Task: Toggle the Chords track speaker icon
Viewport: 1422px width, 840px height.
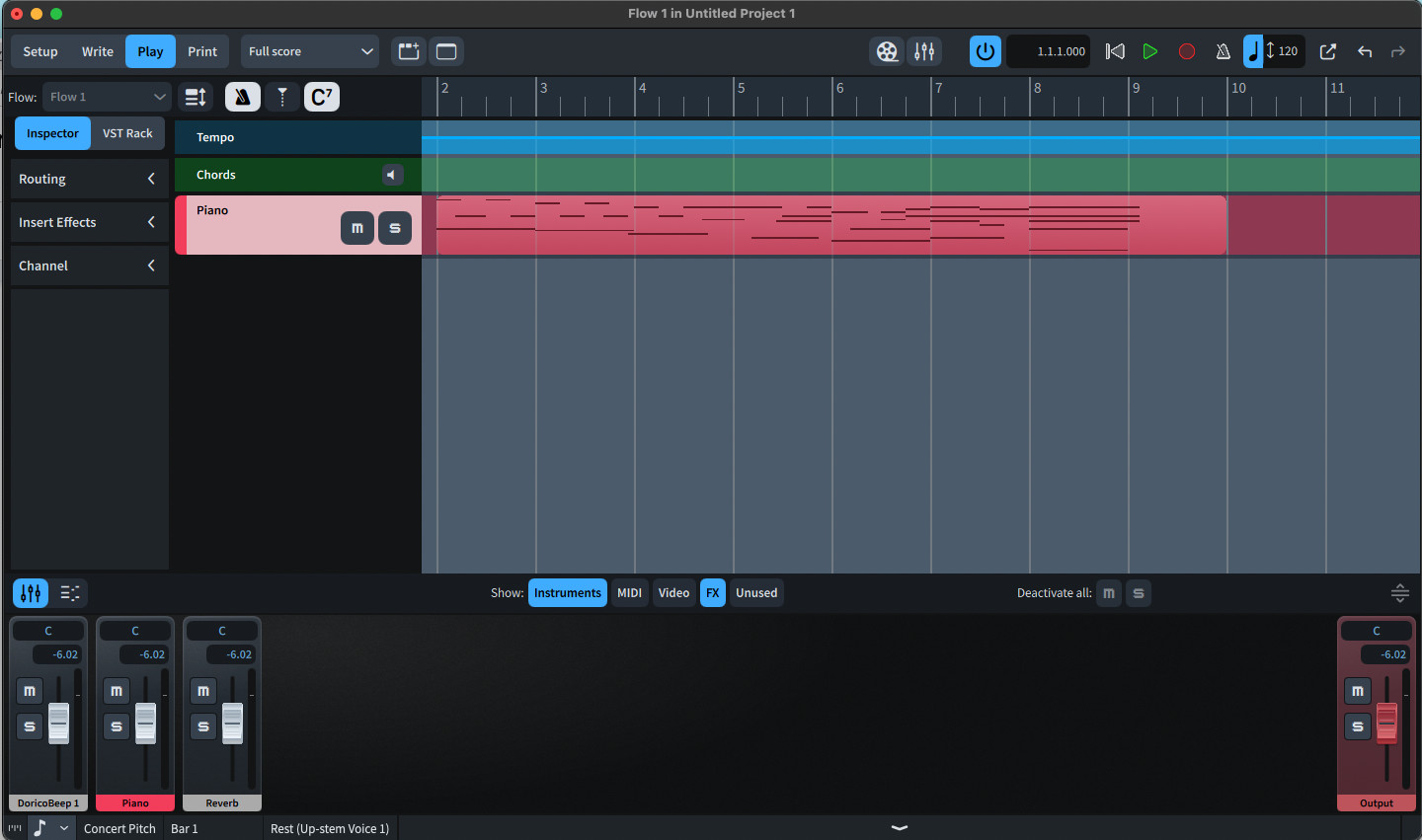Action: [x=392, y=175]
